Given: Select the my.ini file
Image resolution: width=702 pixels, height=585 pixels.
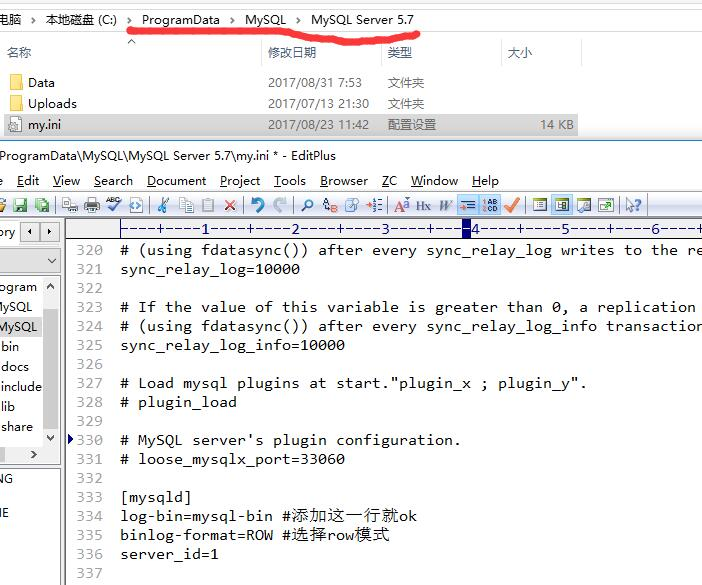Looking at the screenshot, I should tap(291, 124).
